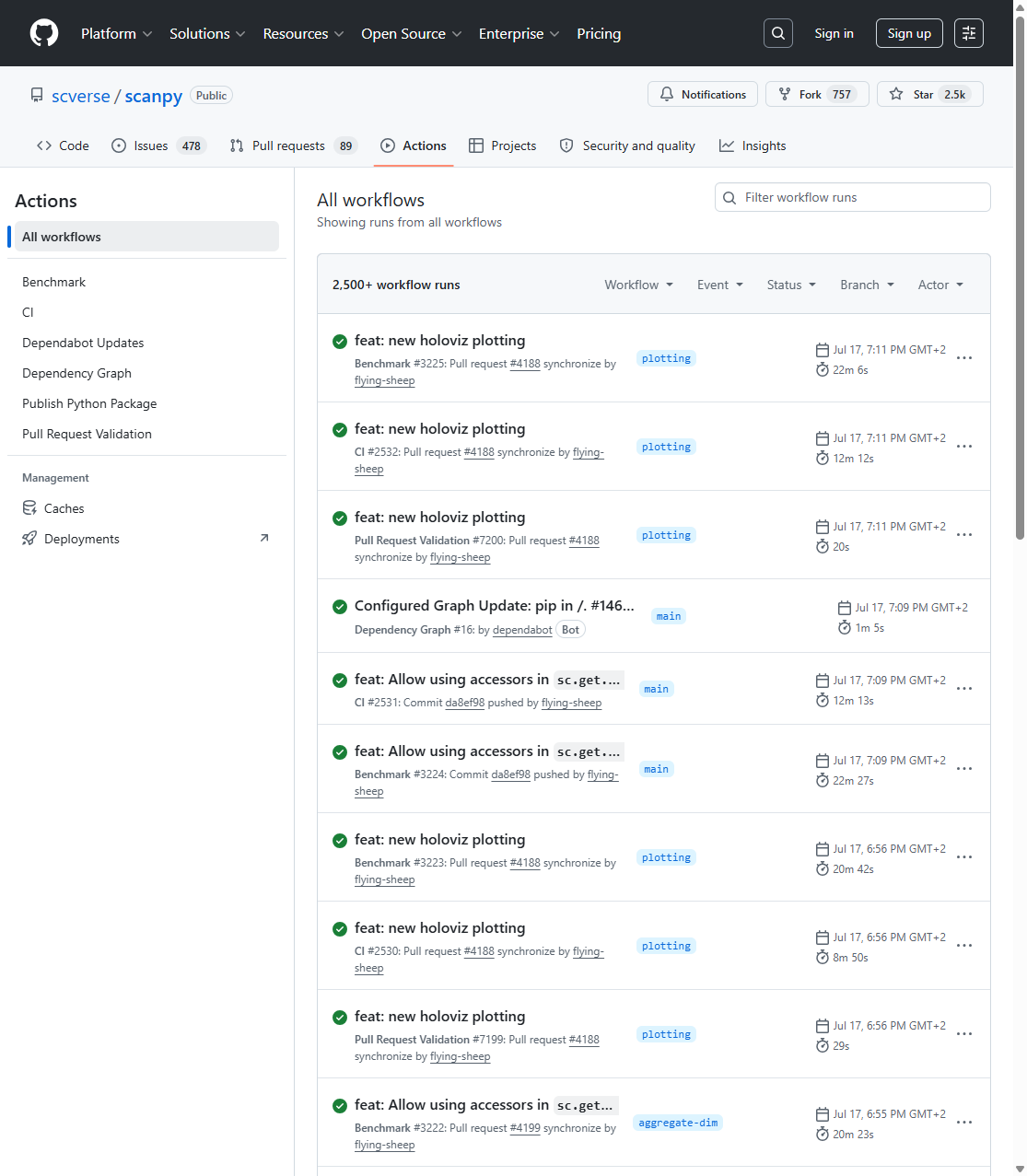This screenshot has width=1027, height=1176.
Task: Open options menu for Benchmark #3224 run
Action: click(x=964, y=769)
